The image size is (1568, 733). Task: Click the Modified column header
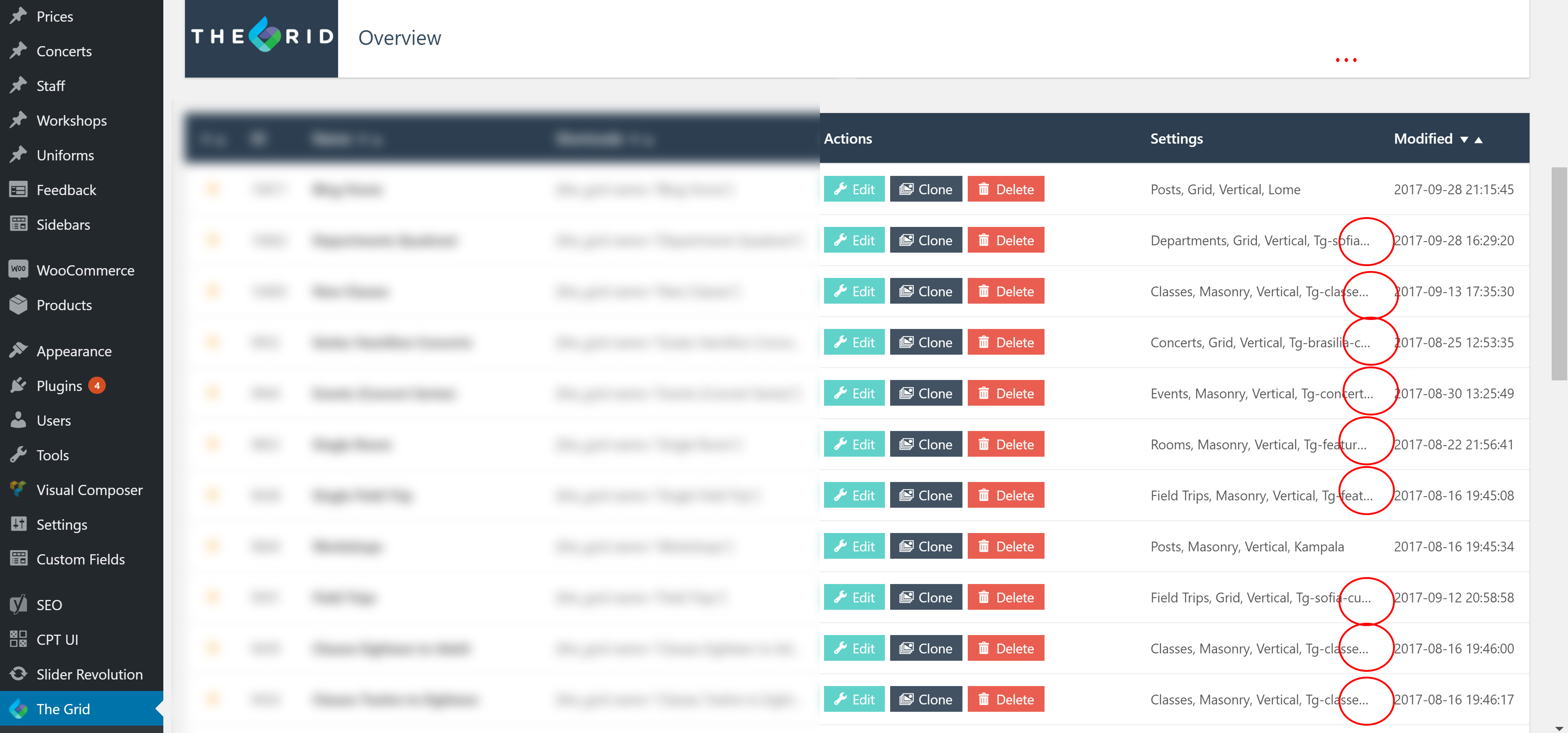click(1423, 139)
